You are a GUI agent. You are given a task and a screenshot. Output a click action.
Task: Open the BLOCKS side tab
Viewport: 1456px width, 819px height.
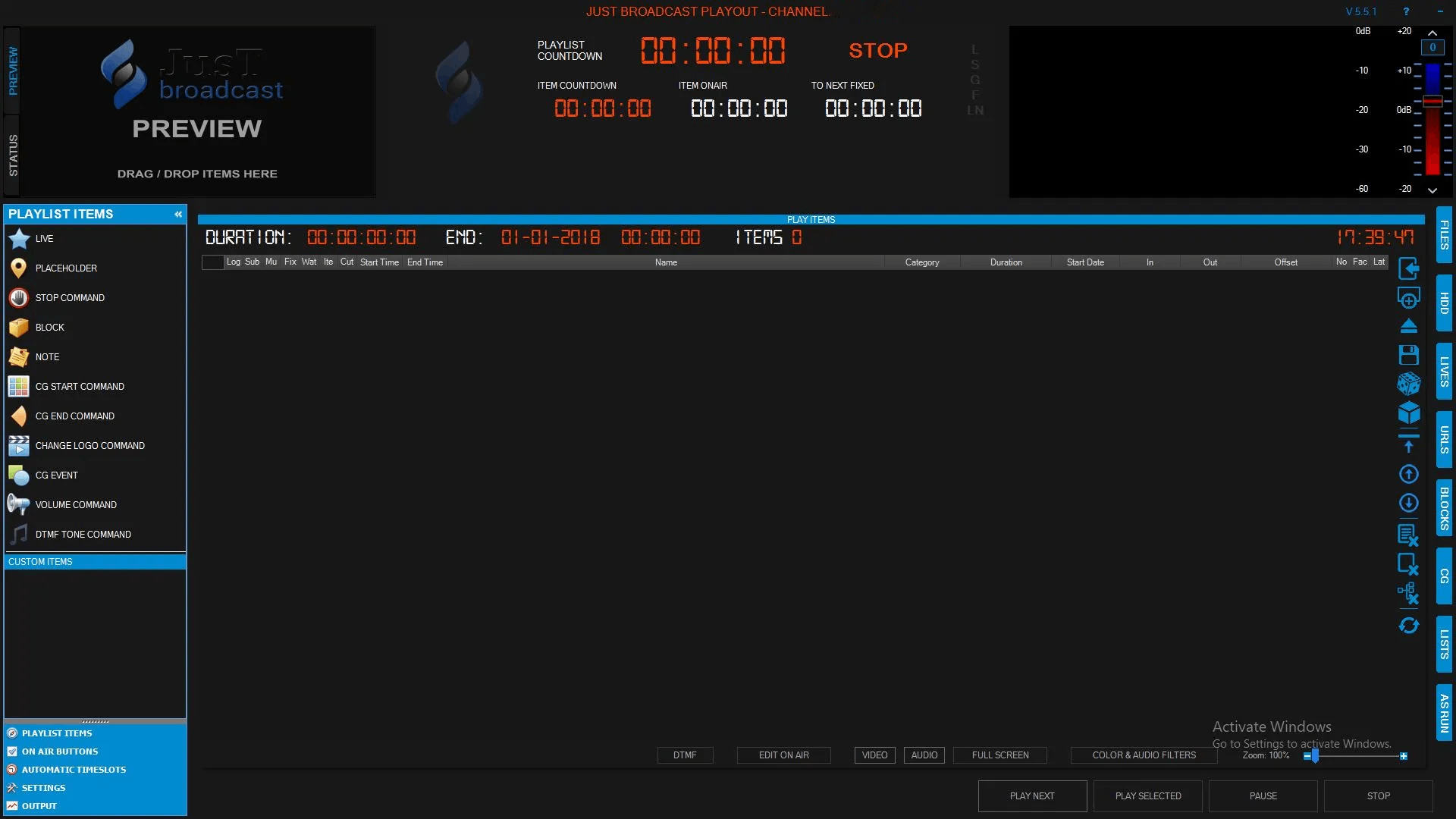point(1444,507)
